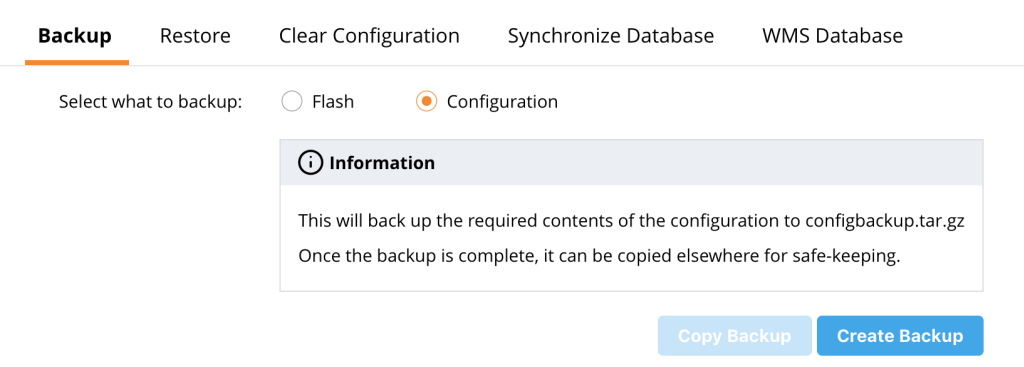Viewport: 1024px width, 367px height.
Task: Click the gray Information panel header bar
Action: (632, 163)
